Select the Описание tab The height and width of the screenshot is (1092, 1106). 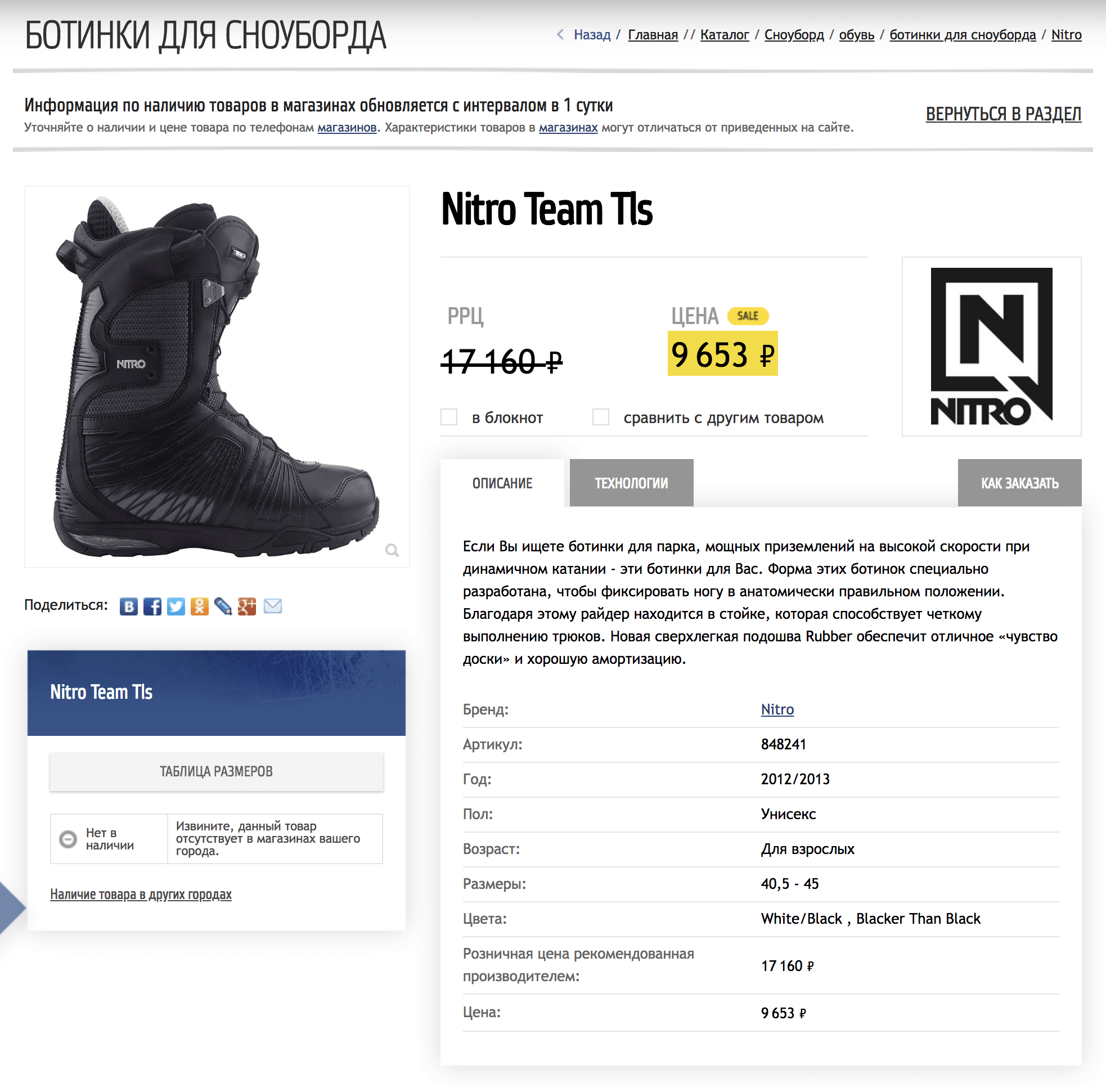[x=502, y=483]
